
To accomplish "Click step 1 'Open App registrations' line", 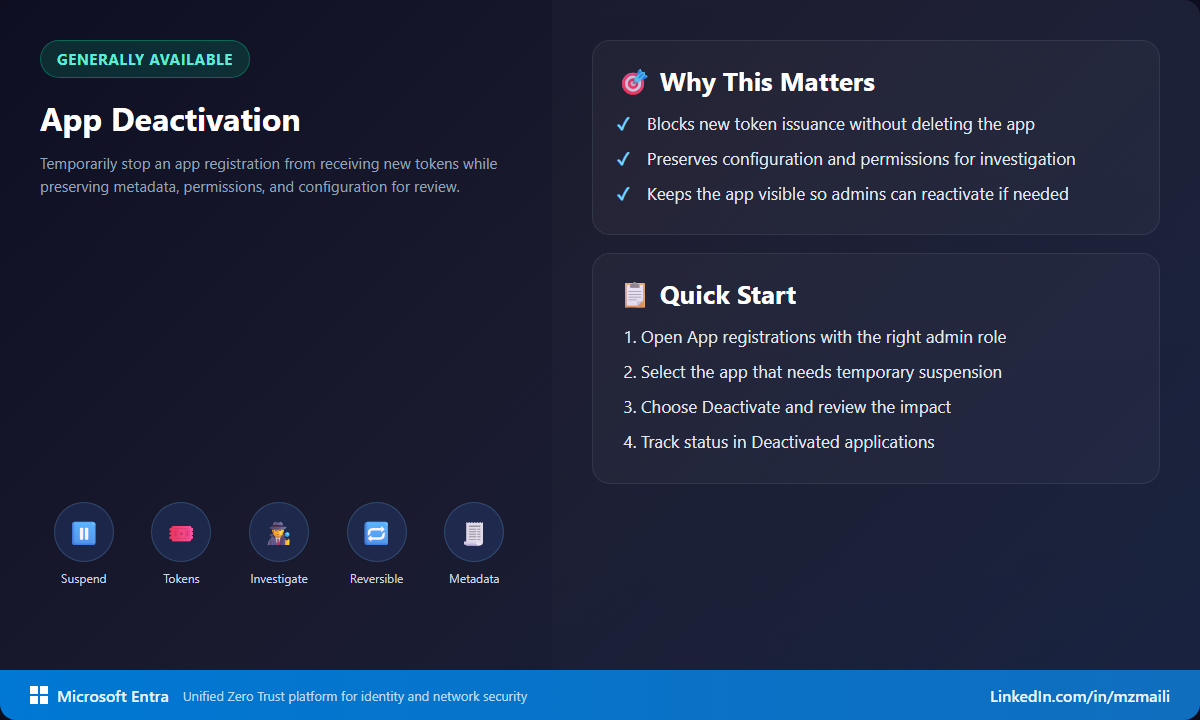I will (815, 337).
